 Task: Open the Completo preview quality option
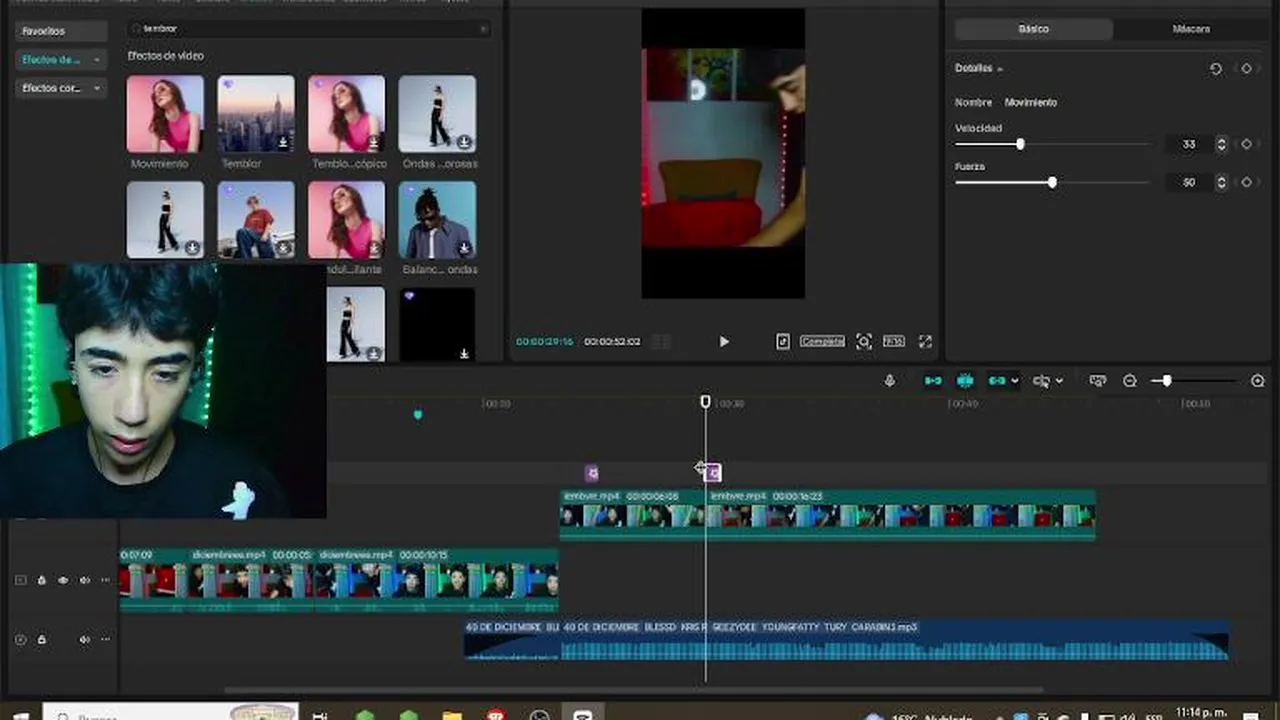(x=822, y=342)
